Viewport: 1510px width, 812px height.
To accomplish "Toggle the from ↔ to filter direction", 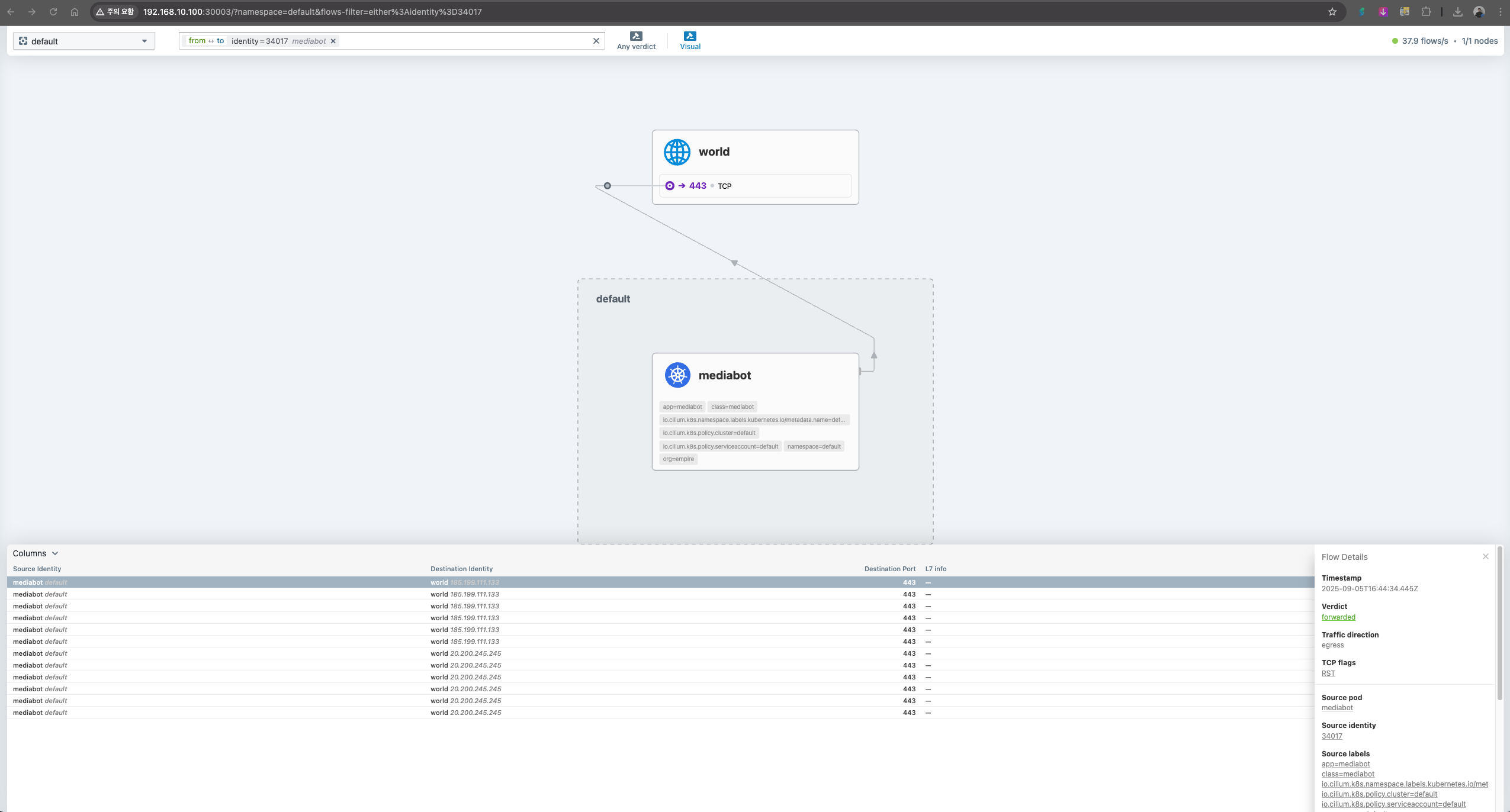I will point(206,41).
